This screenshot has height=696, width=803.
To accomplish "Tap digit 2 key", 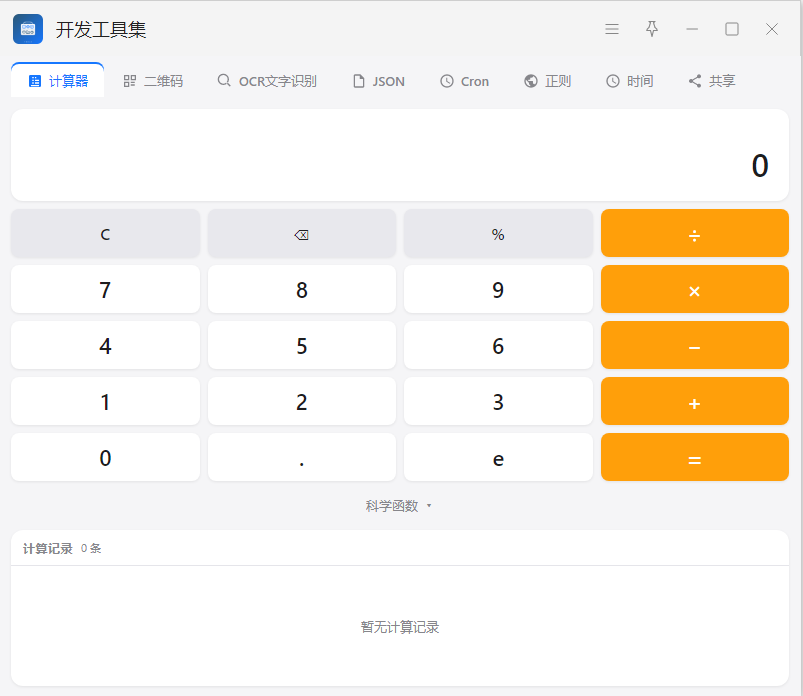I will click(302, 402).
